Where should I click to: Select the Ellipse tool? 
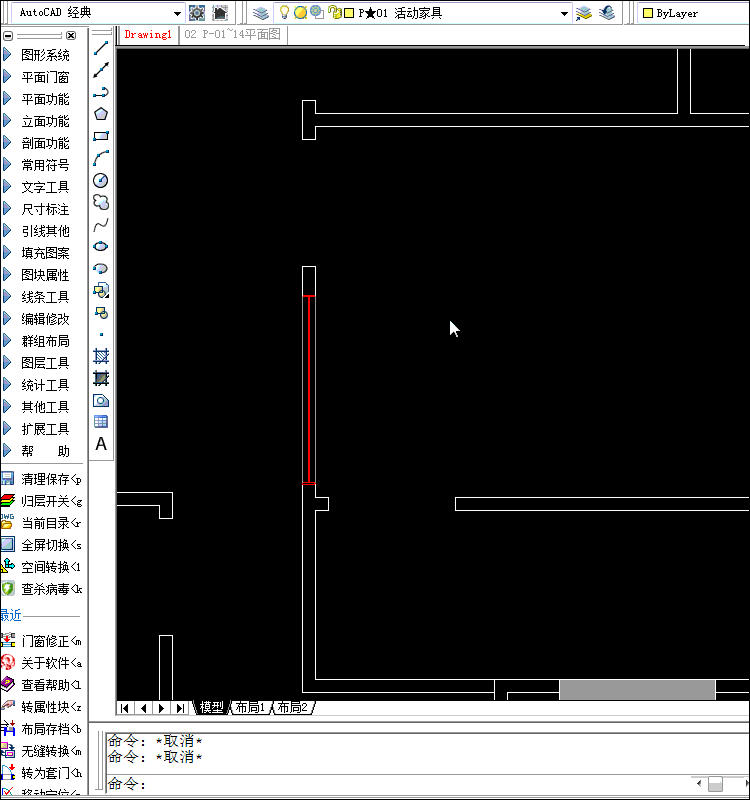coord(101,246)
